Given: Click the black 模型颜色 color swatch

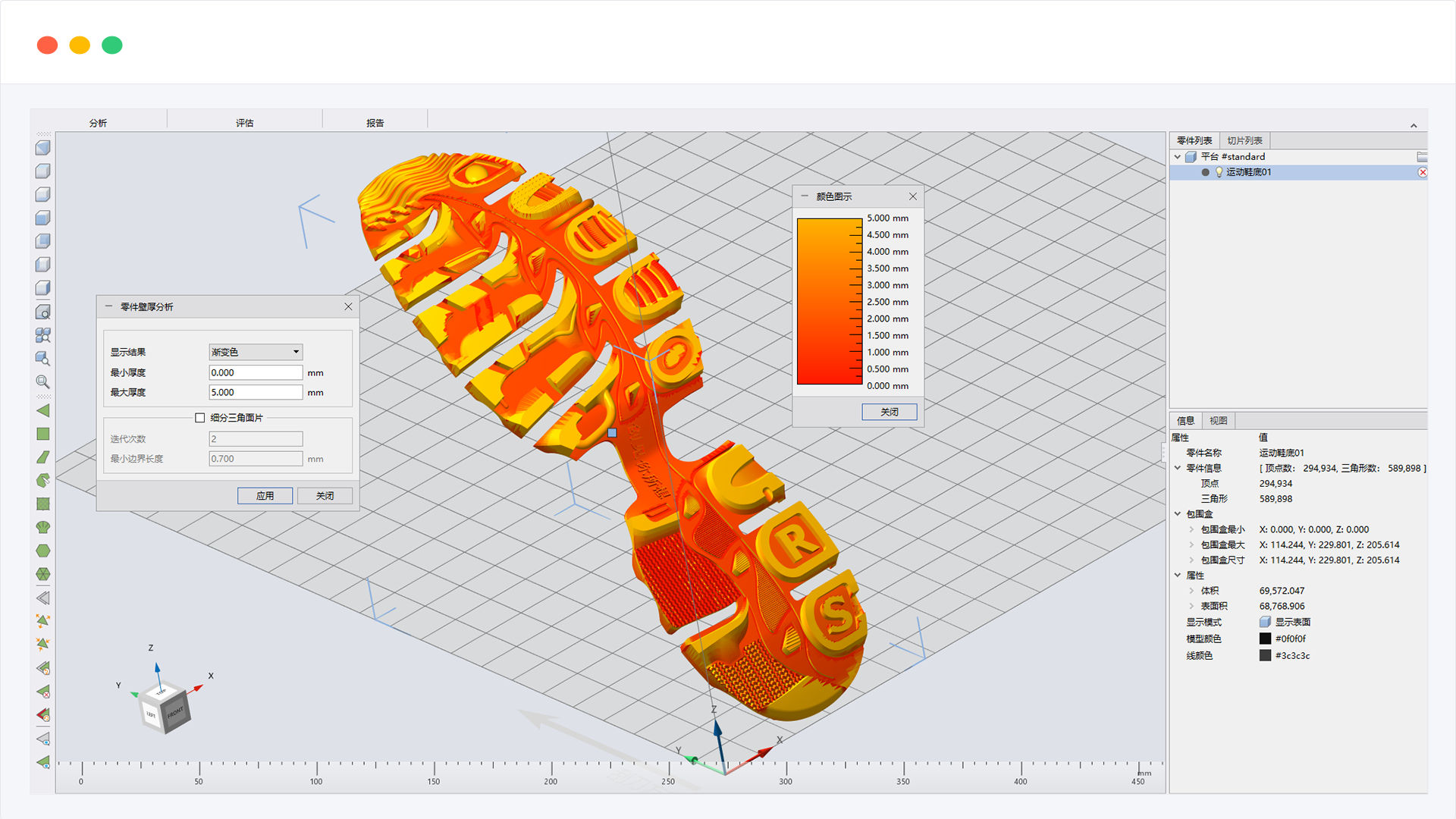Looking at the screenshot, I should (x=1265, y=639).
